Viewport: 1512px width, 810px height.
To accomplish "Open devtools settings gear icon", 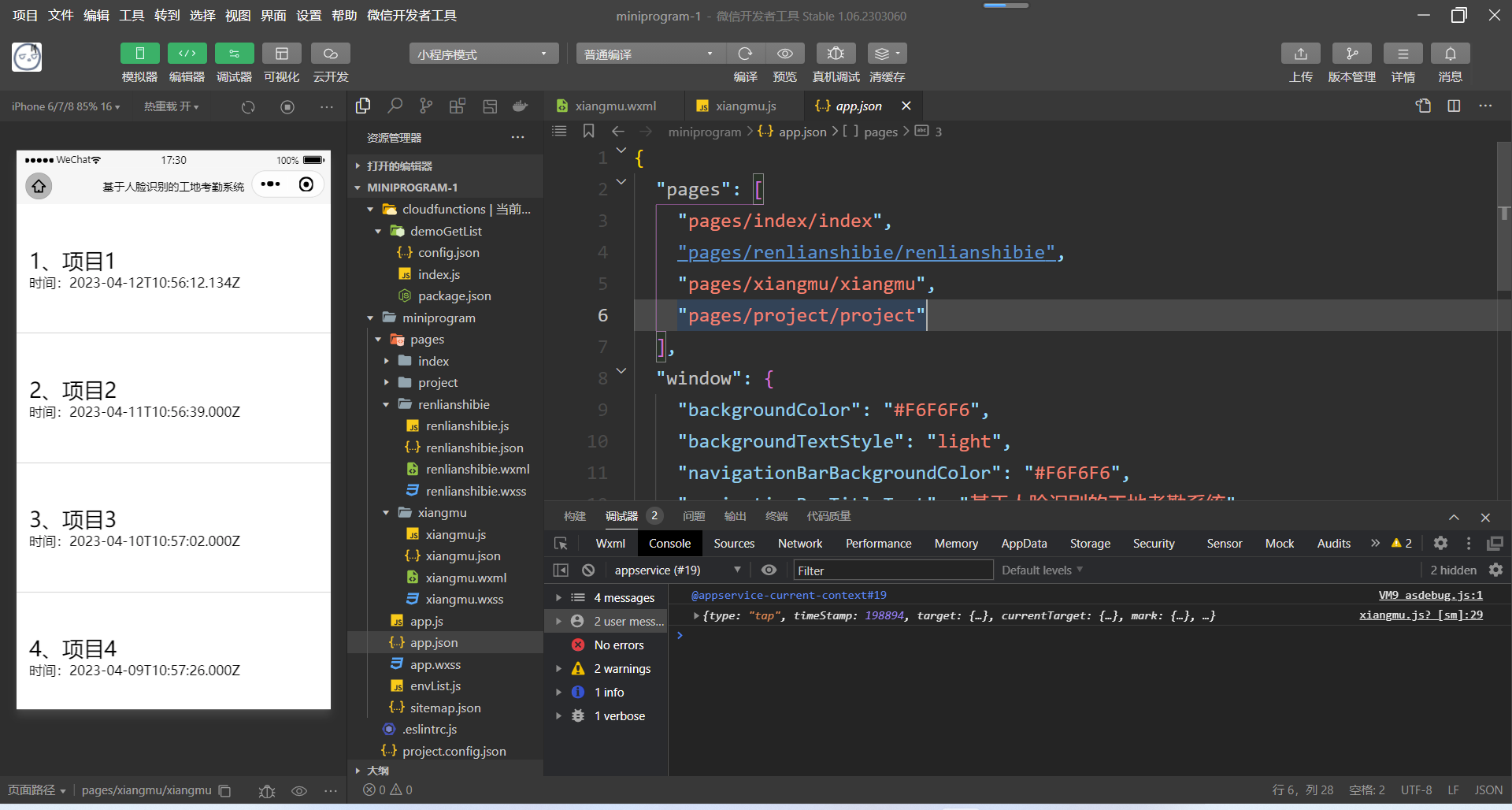I will [x=1440, y=543].
